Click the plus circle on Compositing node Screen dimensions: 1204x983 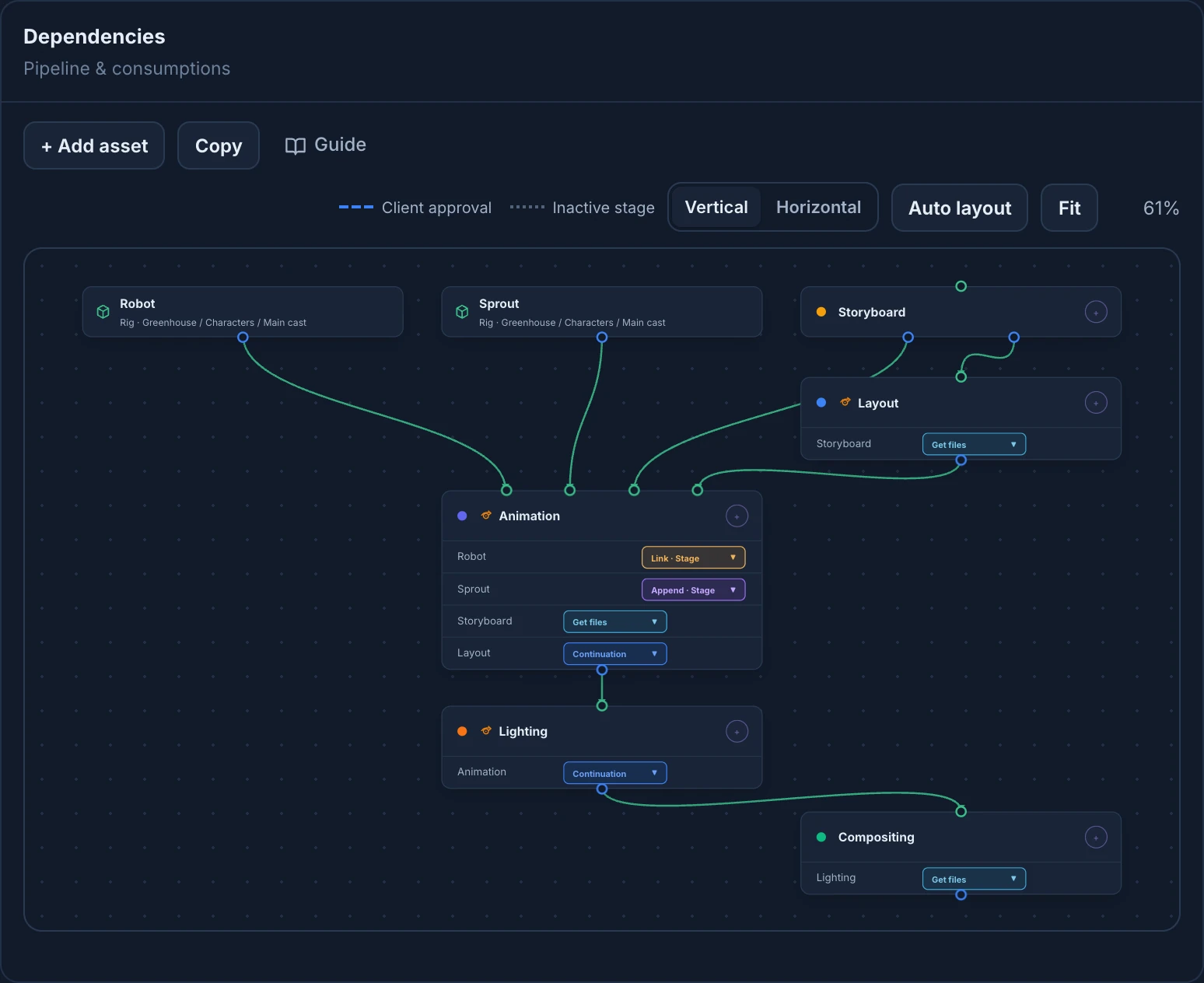tap(1096, 838)
